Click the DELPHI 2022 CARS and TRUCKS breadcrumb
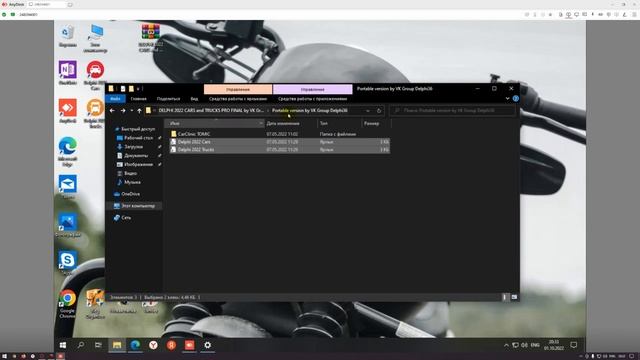The image size is (640, 360). click(211, 111)
